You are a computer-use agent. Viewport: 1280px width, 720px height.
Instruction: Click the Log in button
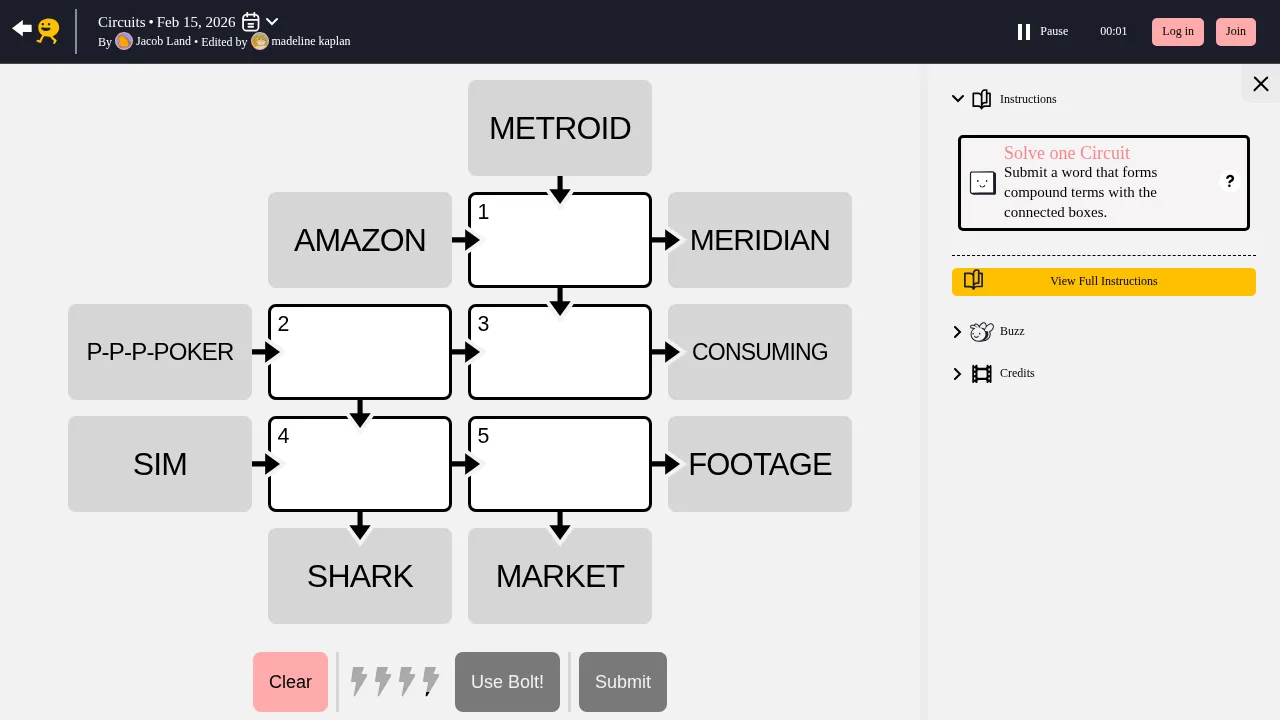tap(1177, 32)
